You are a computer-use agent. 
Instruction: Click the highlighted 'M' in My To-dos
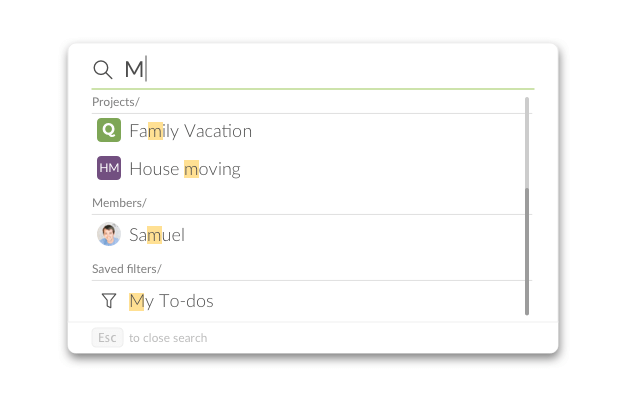(136, 301)
